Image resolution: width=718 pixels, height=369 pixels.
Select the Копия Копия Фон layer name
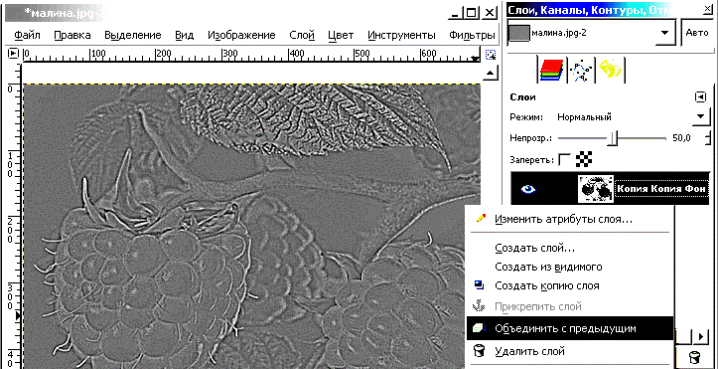click(662, 188)
